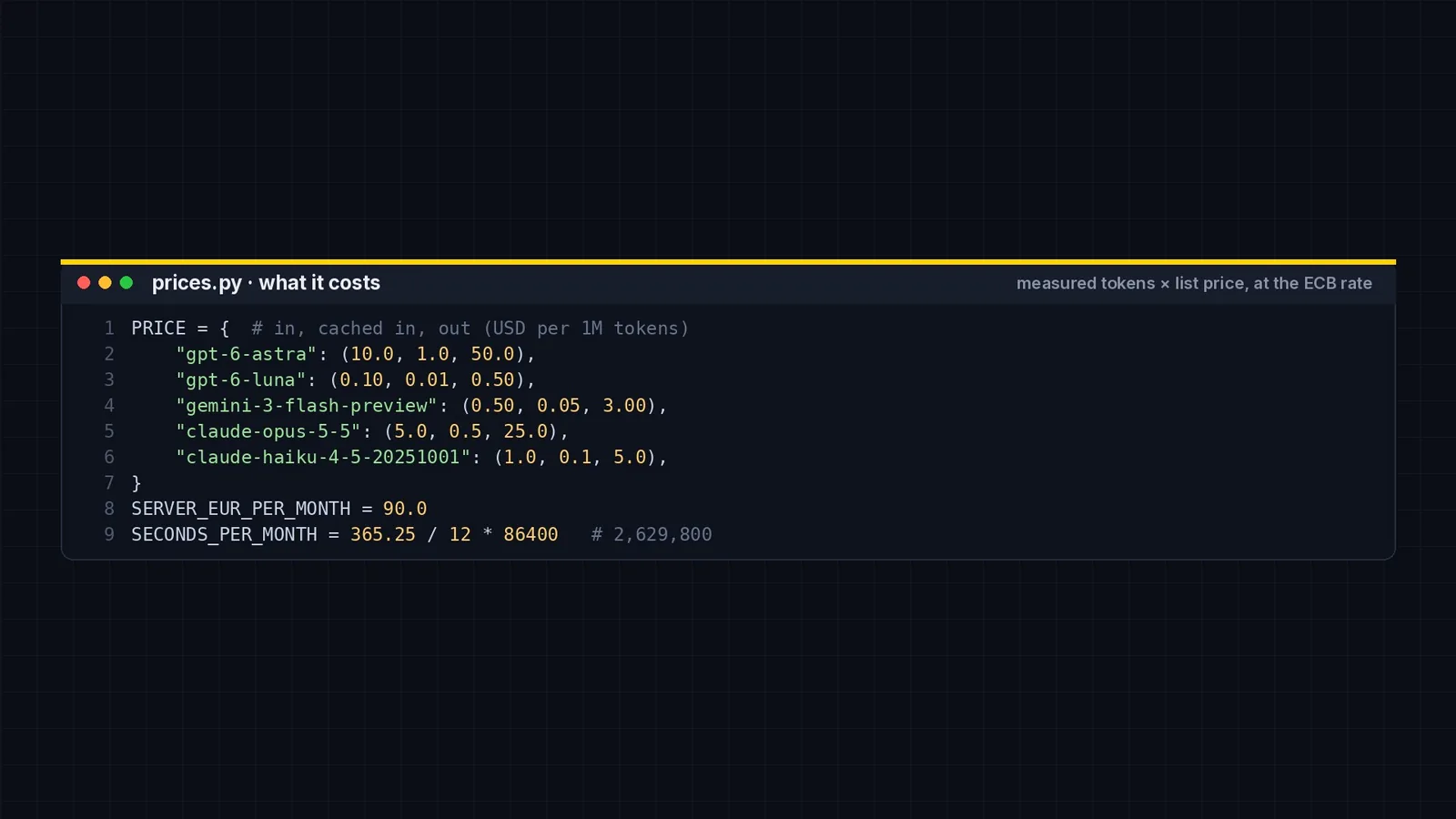Click SECONDS_PER_MONTH variable name
This screenshot has height=819, width=1456.
(224, 534)
